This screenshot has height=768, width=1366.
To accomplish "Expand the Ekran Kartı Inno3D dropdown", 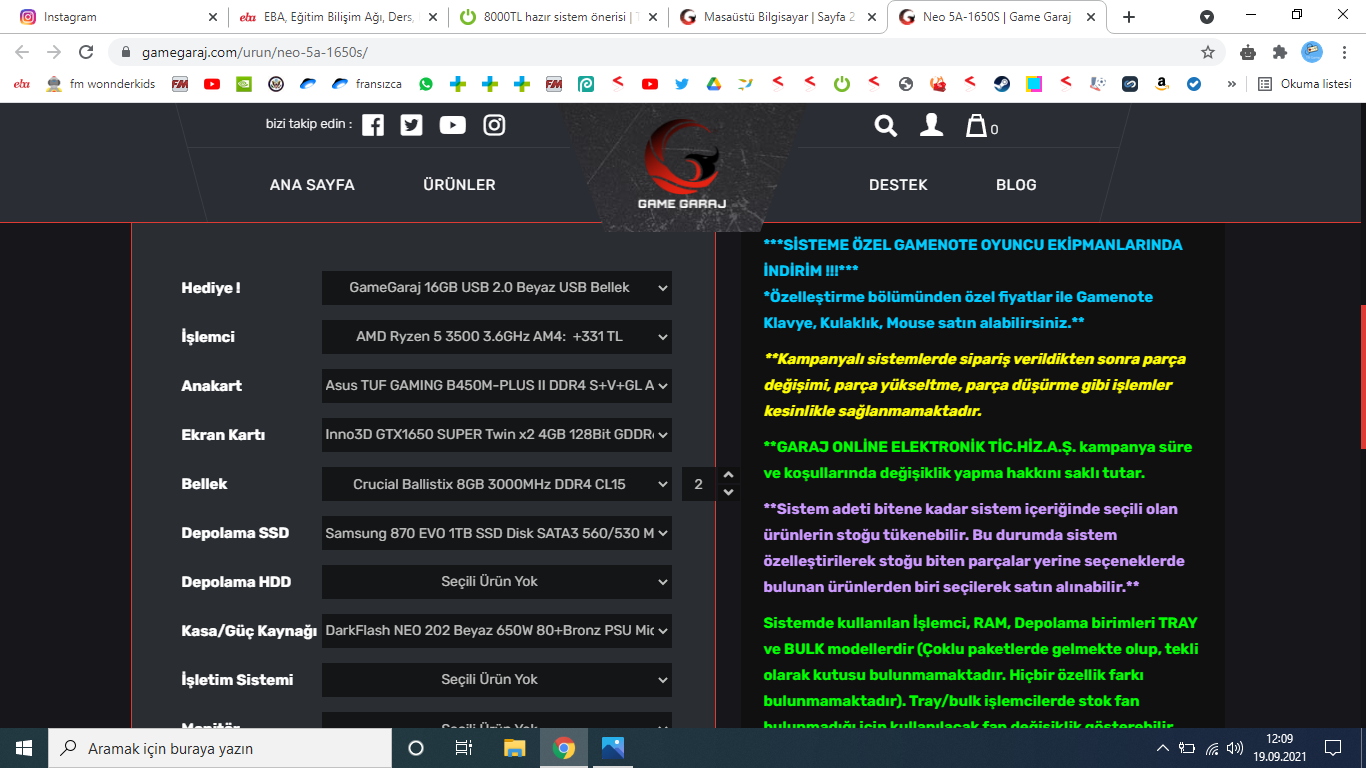I will click(497, 435).
